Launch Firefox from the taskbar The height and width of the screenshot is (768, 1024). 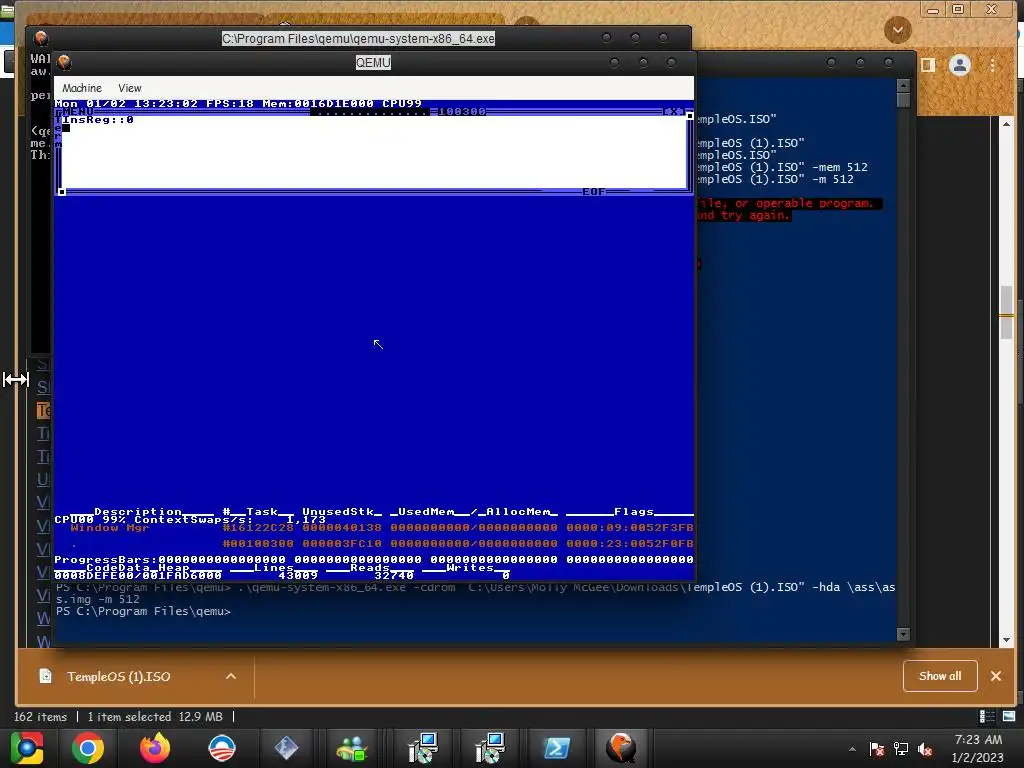[155, 748]
